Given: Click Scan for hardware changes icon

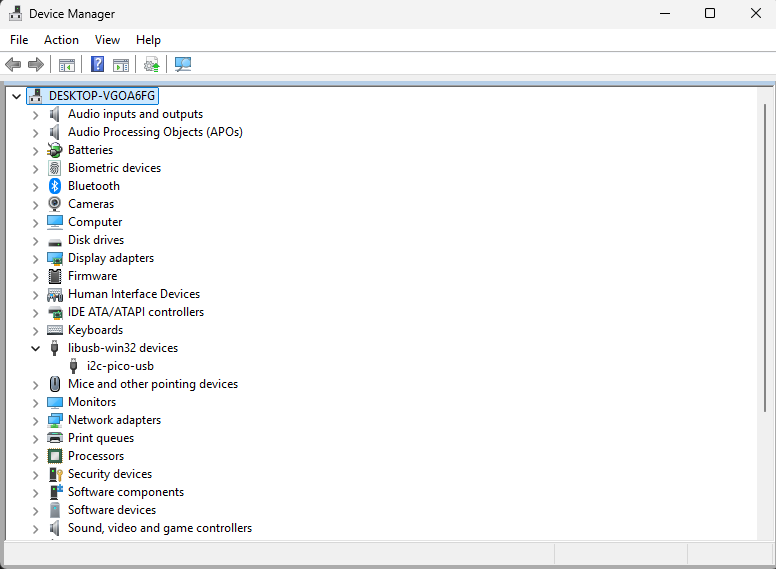Looking at the screenshot, I should [183, 64].
